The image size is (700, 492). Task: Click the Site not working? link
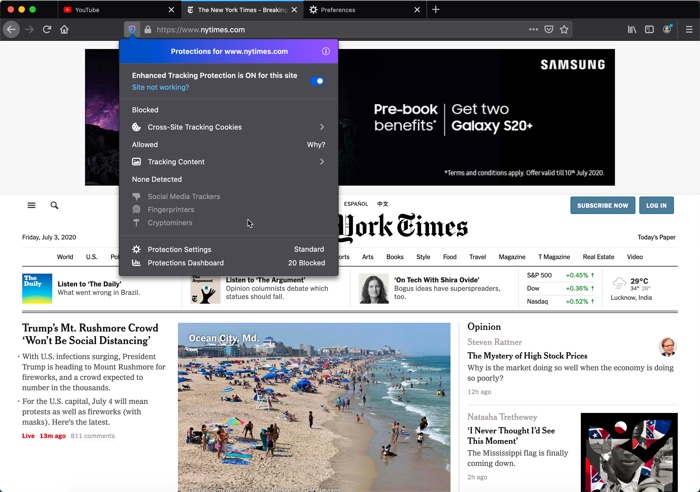[x=160, y=88]
